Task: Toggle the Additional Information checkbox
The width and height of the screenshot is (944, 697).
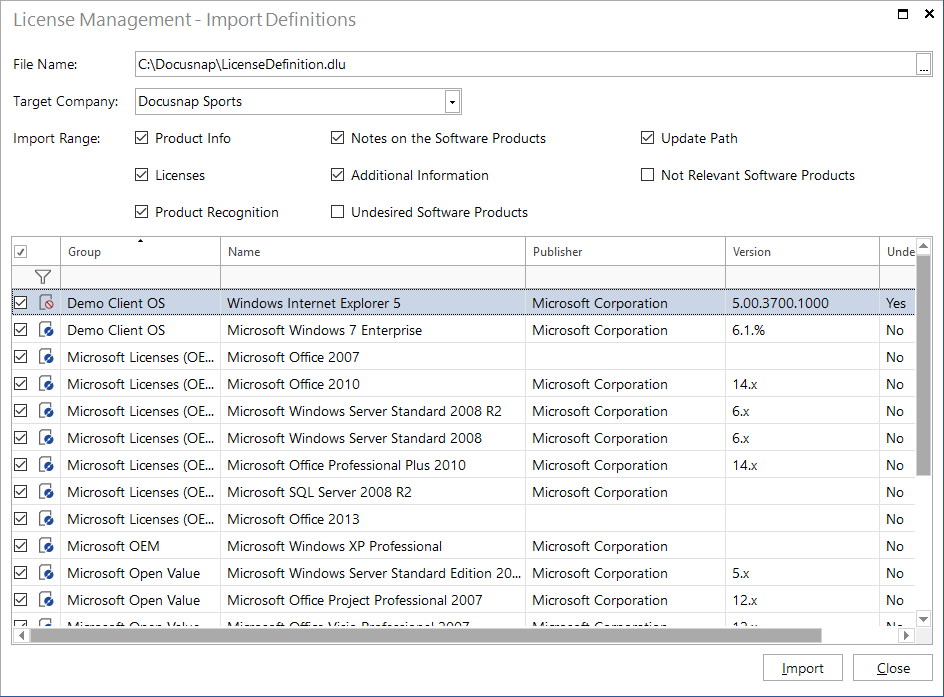Action: point(337,175)
